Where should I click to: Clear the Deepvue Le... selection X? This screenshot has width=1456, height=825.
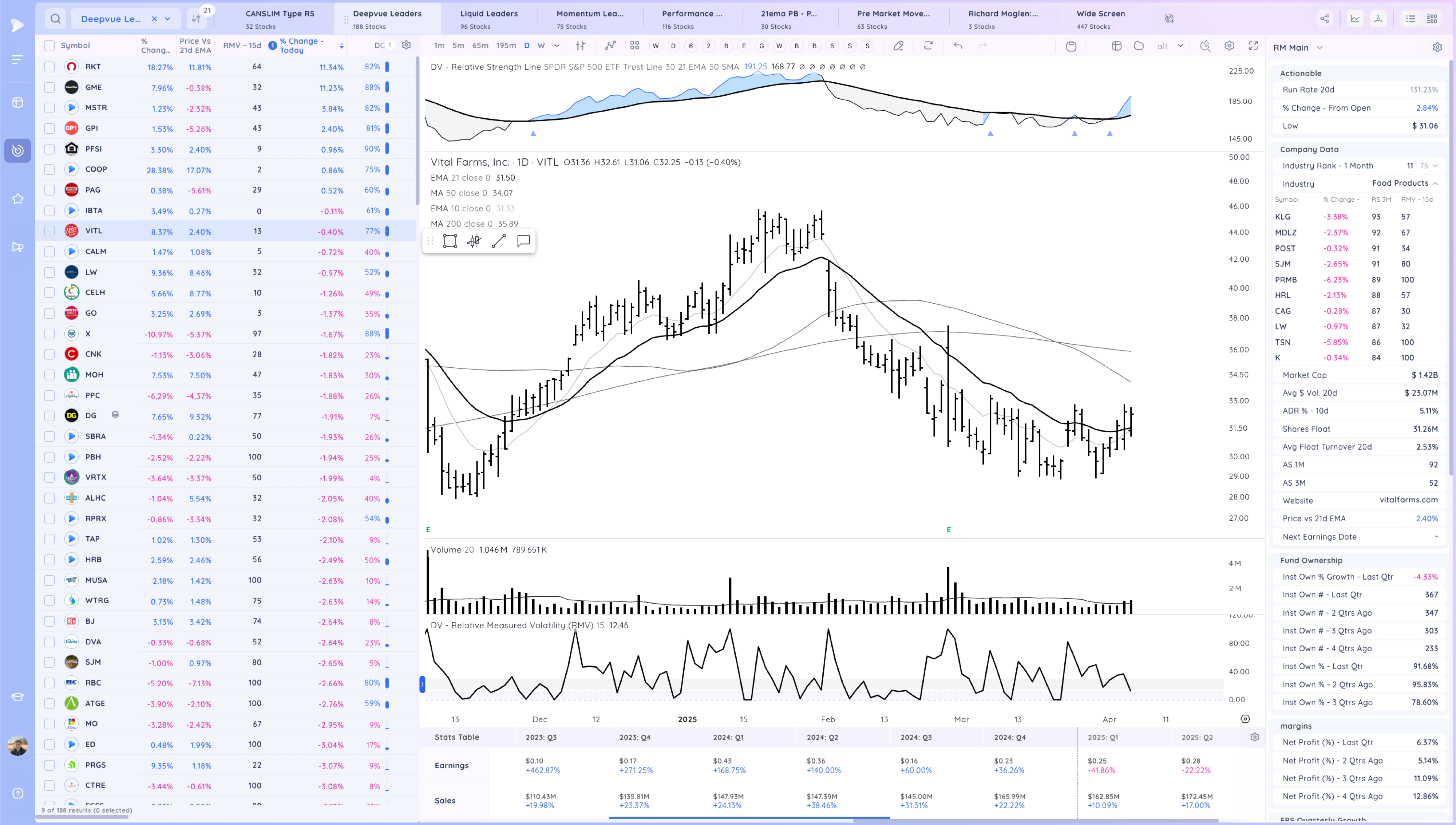pyautogui.click(x=154, y=19)
